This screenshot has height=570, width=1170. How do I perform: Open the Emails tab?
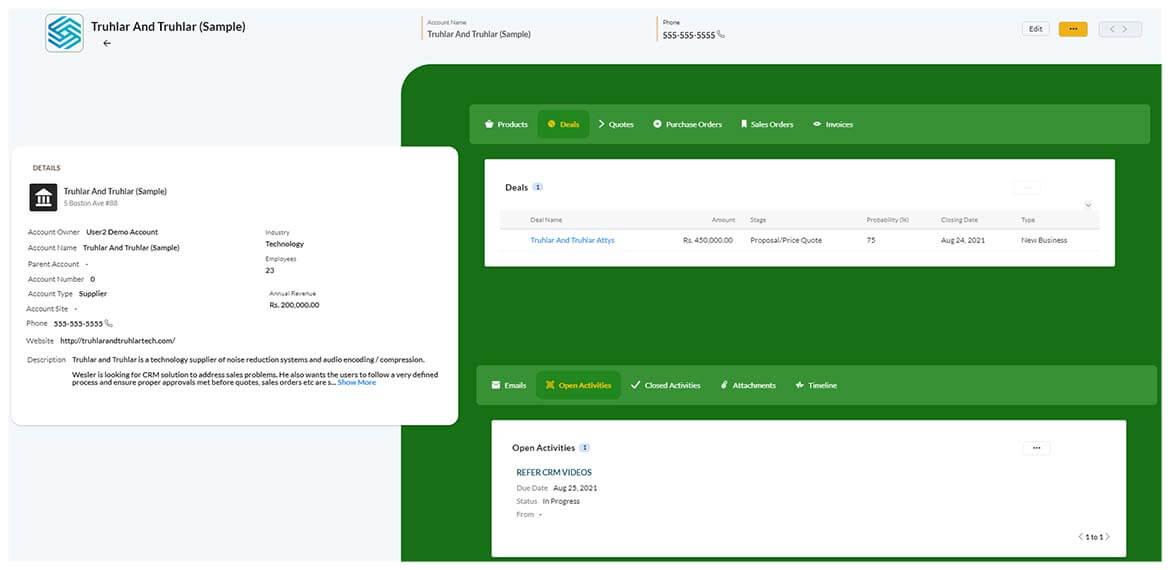point(509,385)
